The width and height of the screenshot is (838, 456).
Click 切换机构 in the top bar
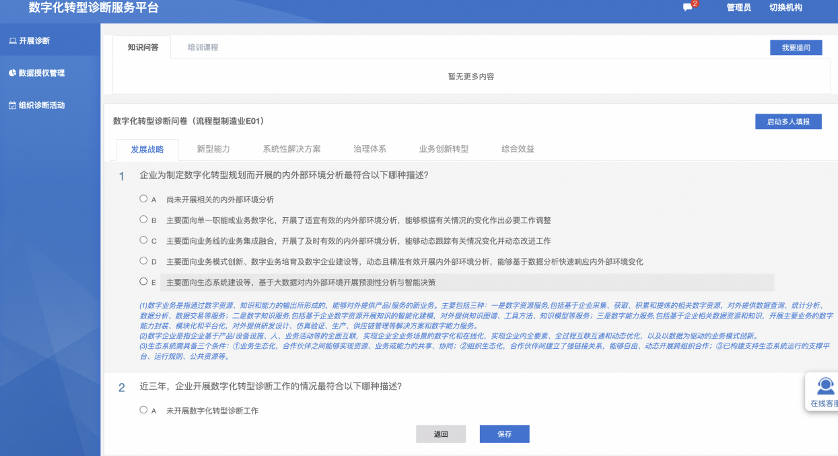pyautogui.click(x=786, y=7)
